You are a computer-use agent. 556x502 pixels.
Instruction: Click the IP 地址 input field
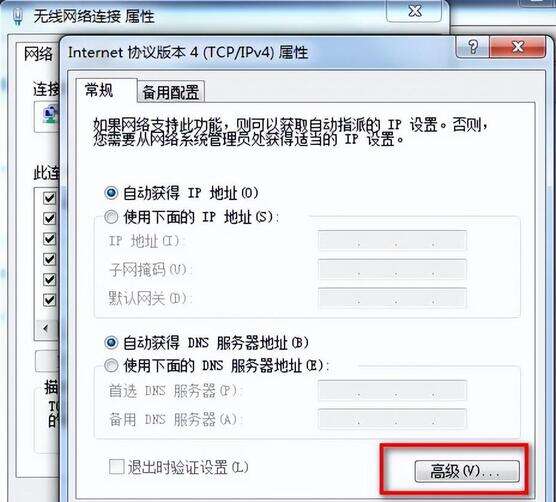point(392,241)
